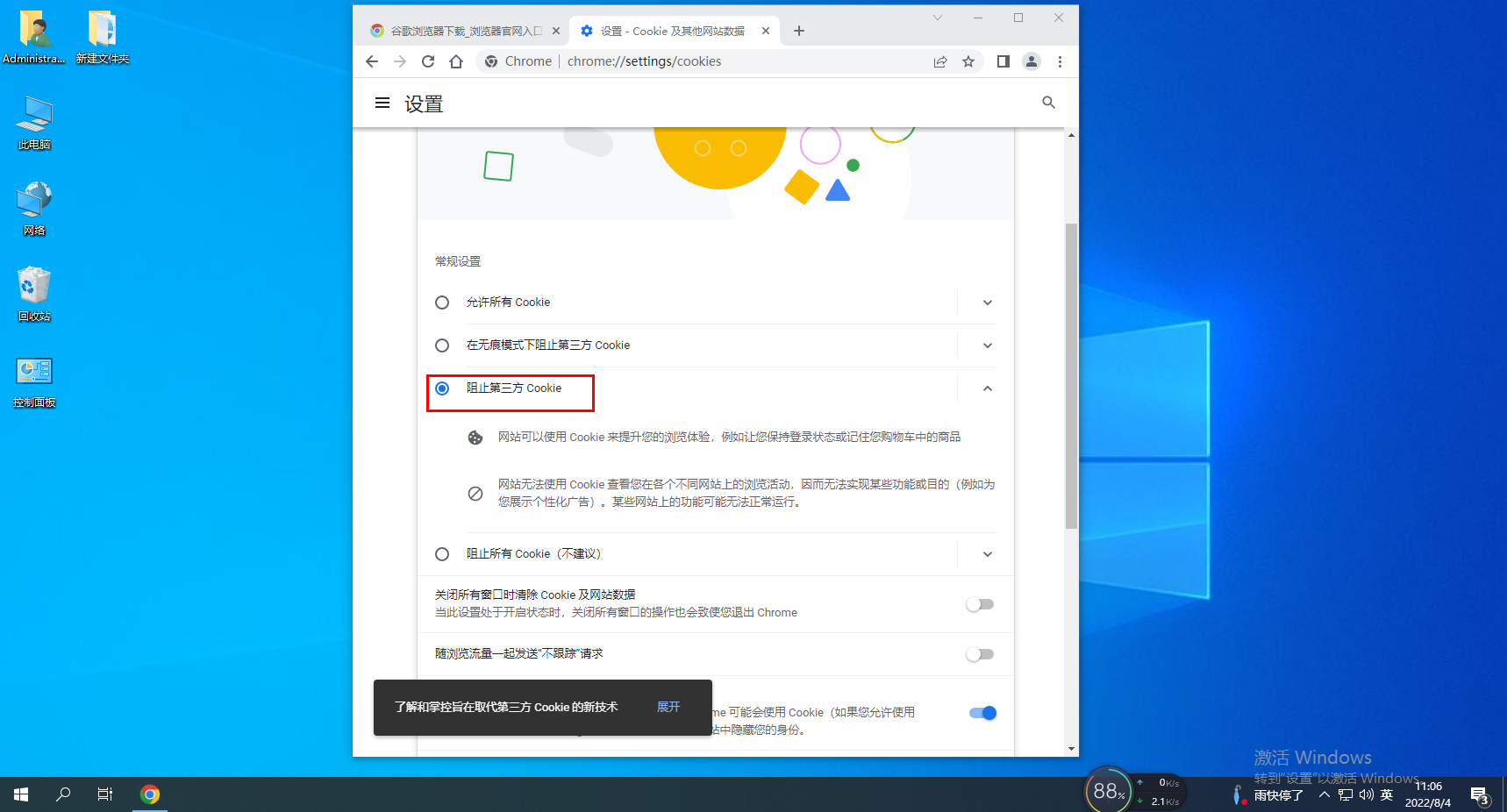Open the share icon in the address bar
Screen dimensions: 1507x812
coord(940,61)
